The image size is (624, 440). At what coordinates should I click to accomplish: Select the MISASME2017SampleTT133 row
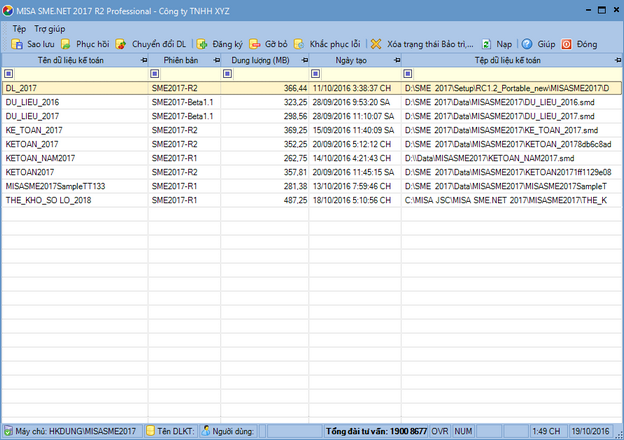click(312, 186)
